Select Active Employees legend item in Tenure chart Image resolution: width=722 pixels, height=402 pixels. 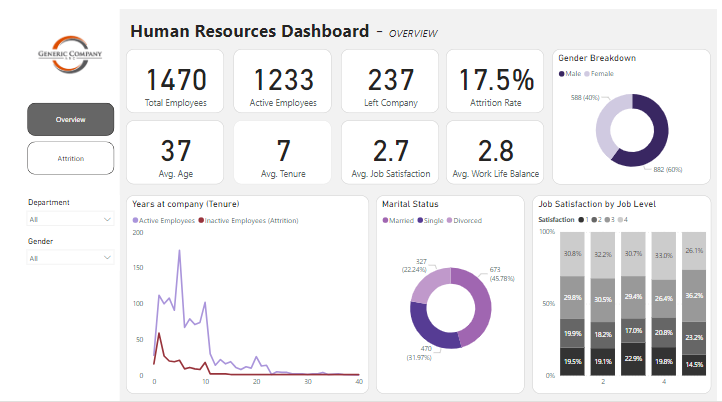[x=164, y=221]
